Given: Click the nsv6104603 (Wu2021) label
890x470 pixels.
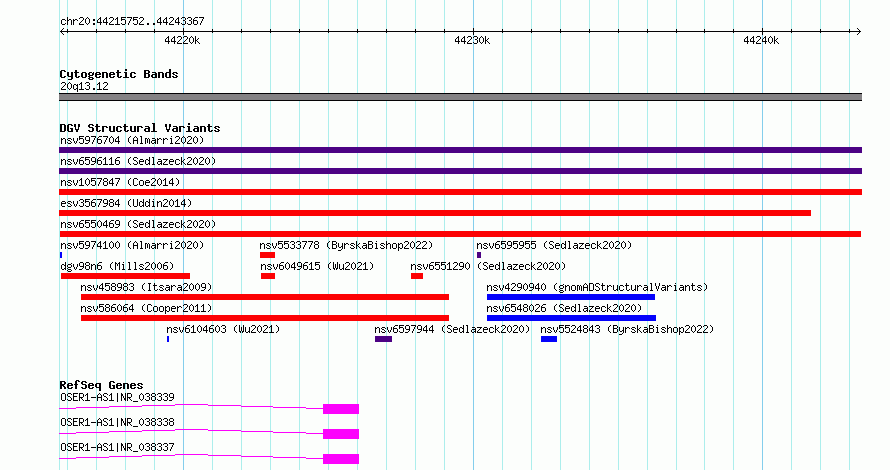Looking at the screenshot, I should click(223, 329).
